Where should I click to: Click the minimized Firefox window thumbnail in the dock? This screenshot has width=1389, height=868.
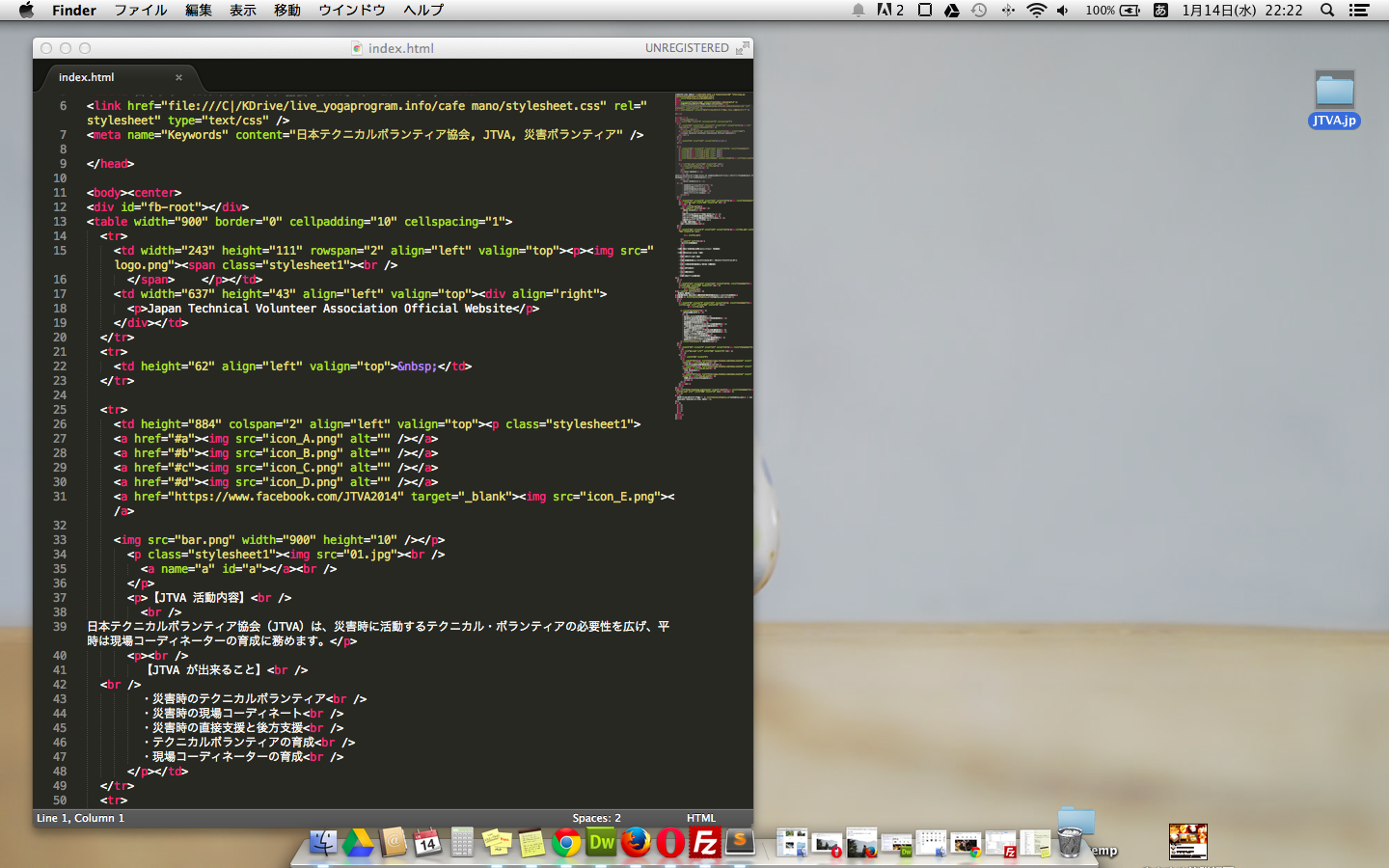861,842
